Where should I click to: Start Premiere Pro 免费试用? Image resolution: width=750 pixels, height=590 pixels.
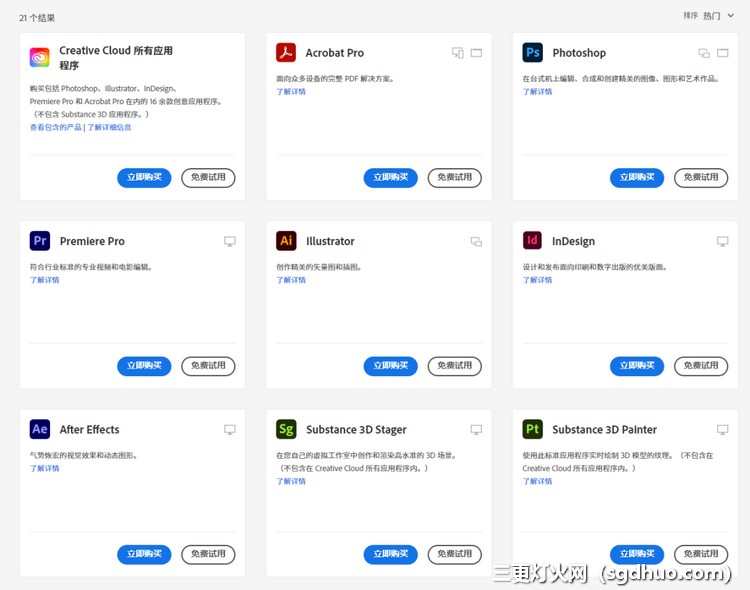pyautogui.click(x=208, y=366)
